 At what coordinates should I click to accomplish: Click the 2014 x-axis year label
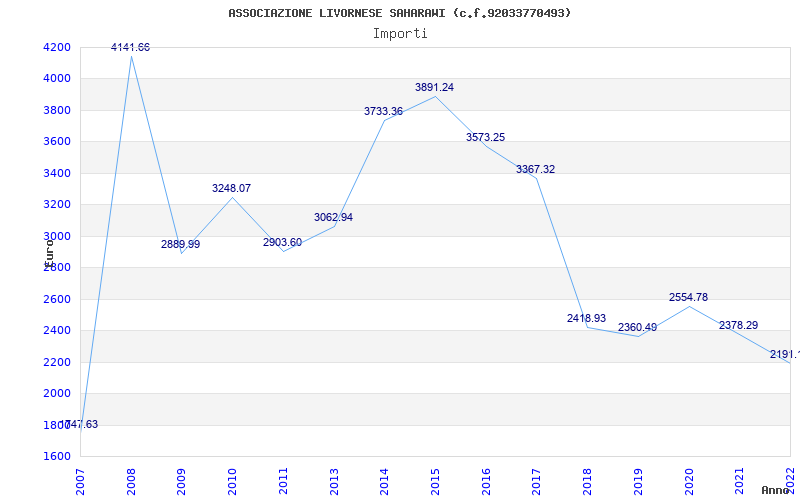384,481
